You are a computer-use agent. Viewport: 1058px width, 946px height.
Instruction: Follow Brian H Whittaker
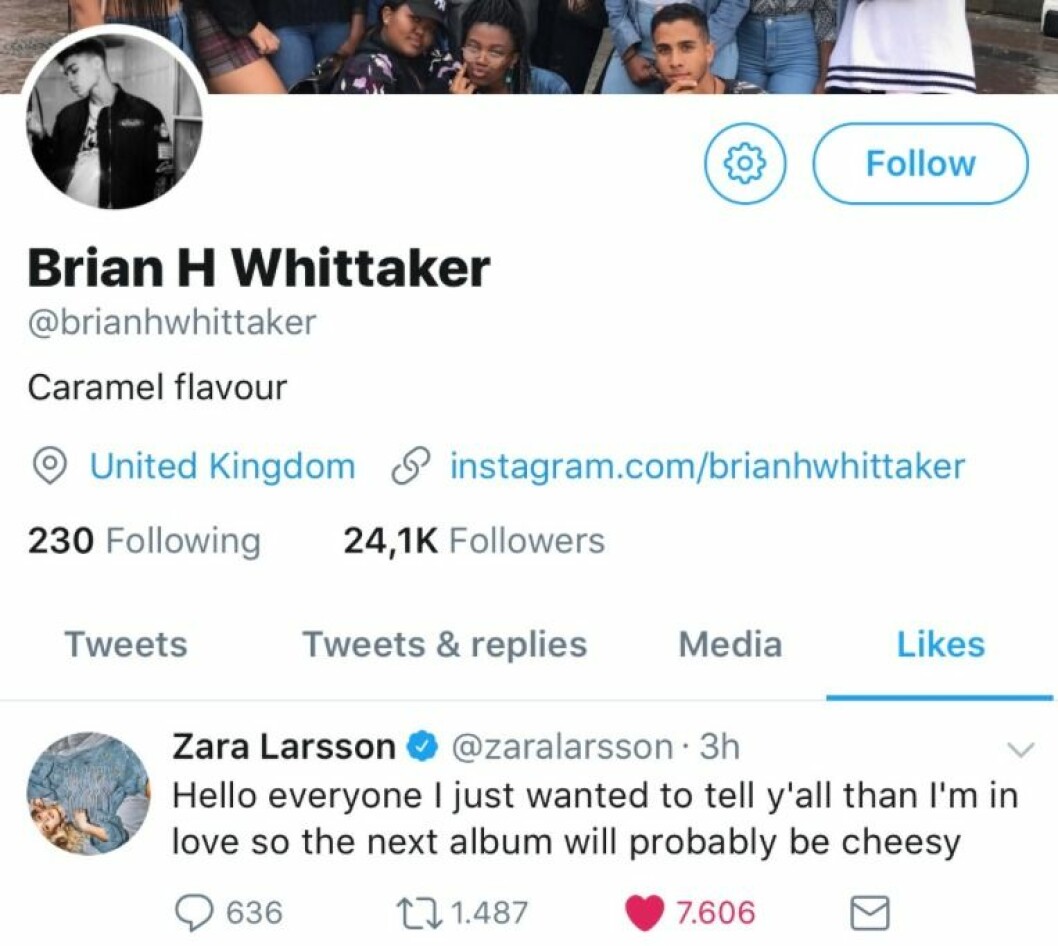920,163
